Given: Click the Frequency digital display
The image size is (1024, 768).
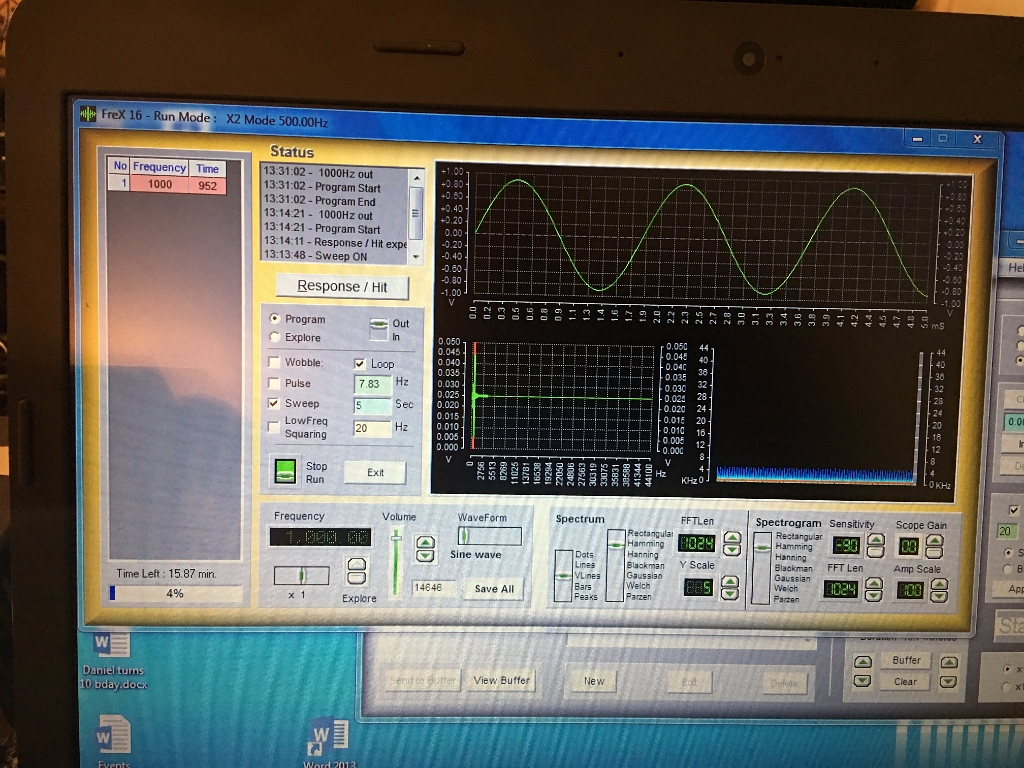Looking at the screenshot, I should pos(321,537).
